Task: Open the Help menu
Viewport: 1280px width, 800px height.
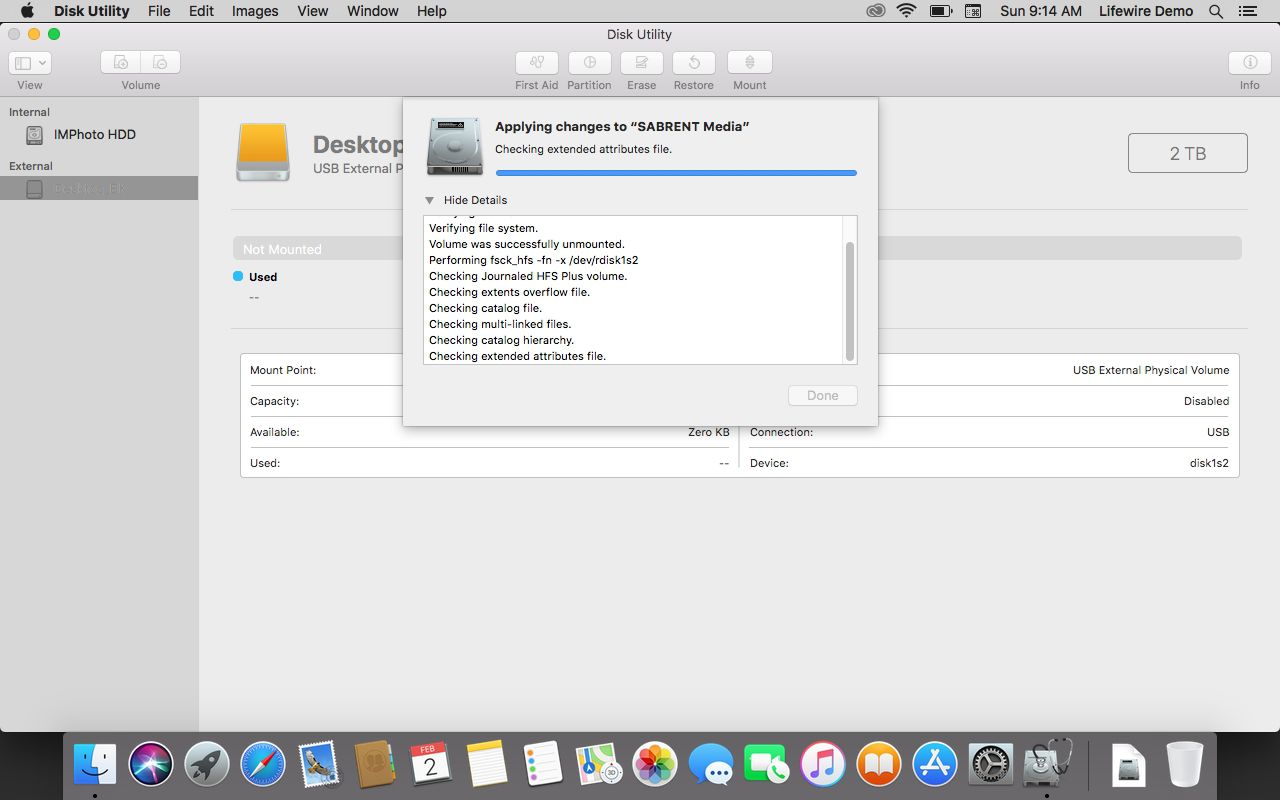Action: point(432,11)
